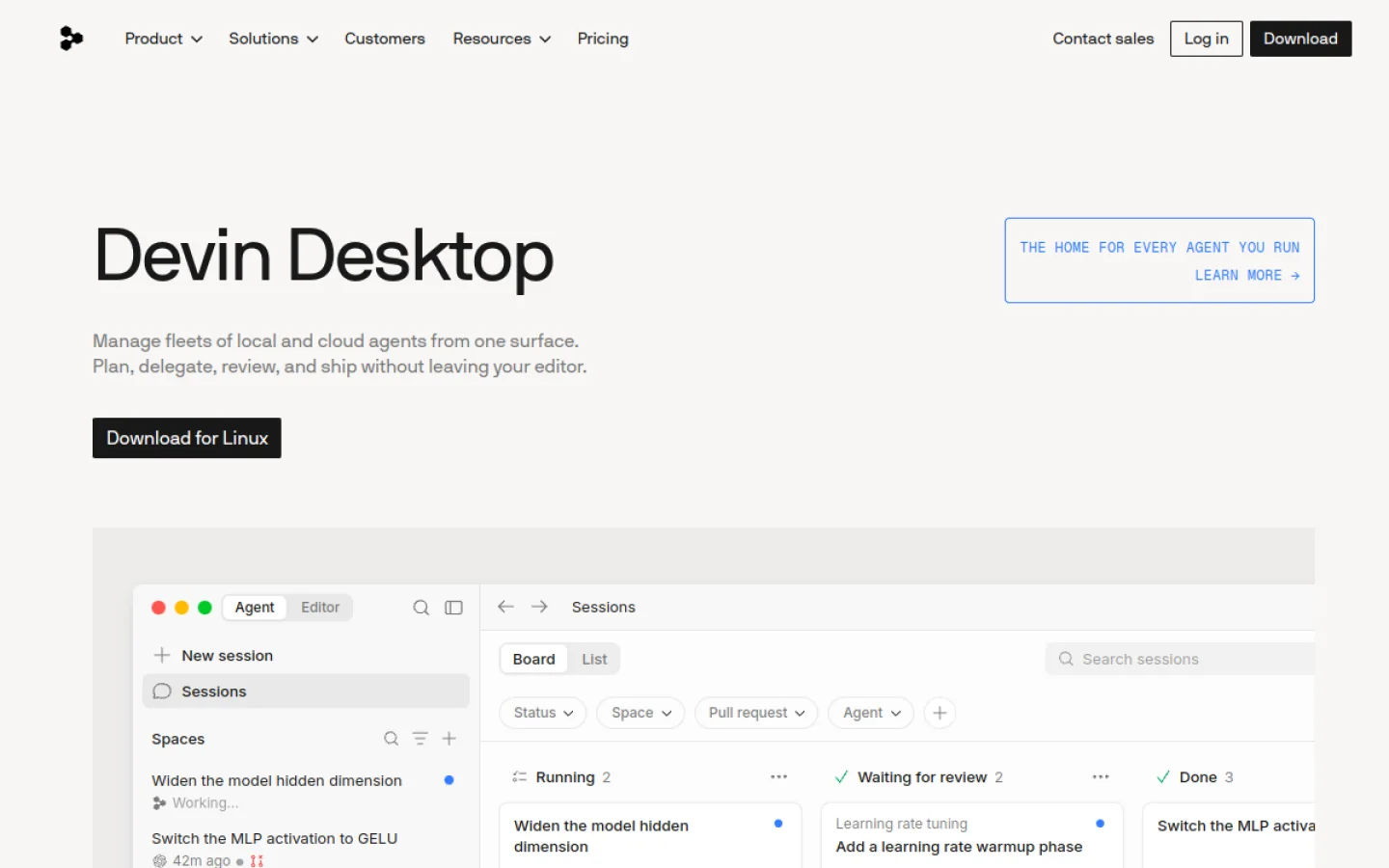Image resolution: width=1389 pixels, height=868 pixels.
Task: Switch to the List view tab
Action: point(594,660)
